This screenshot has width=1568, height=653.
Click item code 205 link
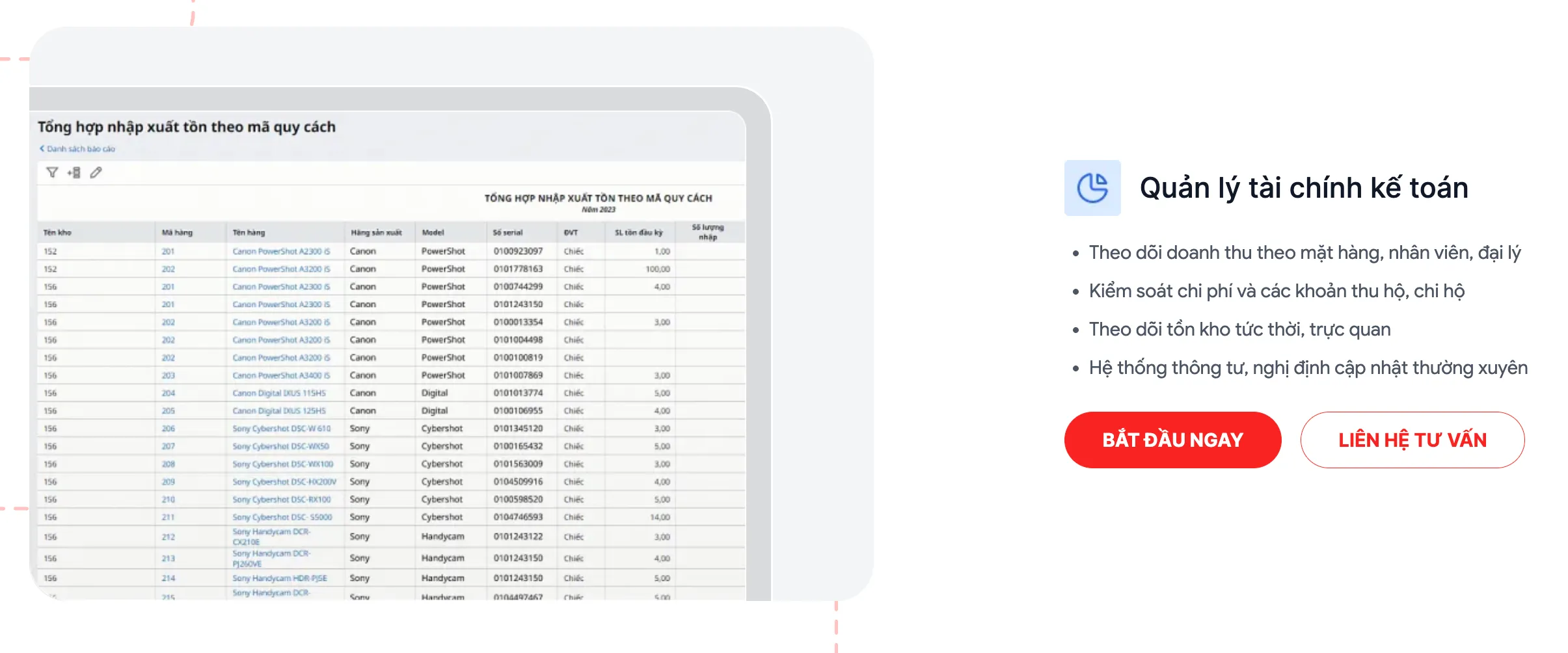point(168,411)
